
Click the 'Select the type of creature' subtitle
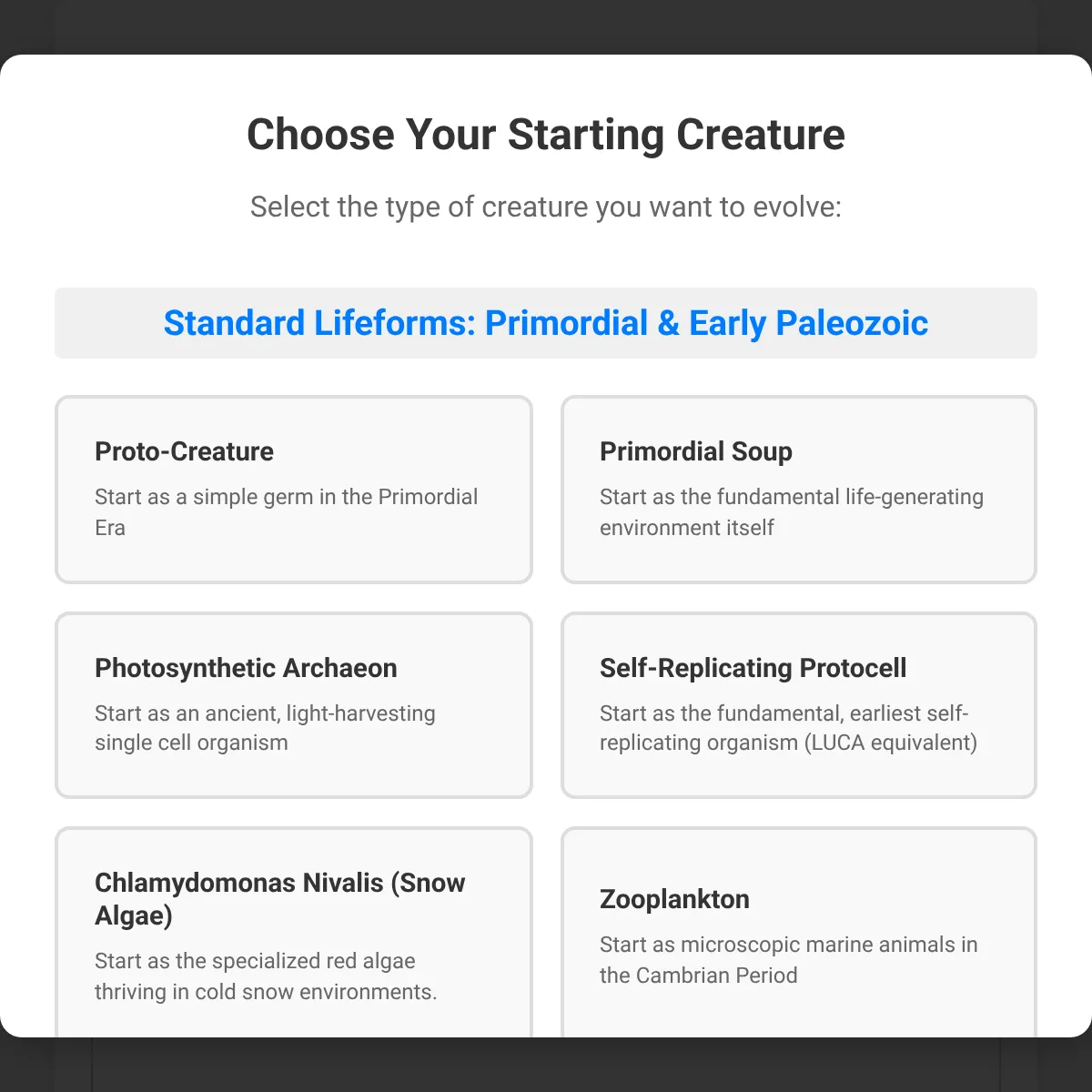(546, 207)
